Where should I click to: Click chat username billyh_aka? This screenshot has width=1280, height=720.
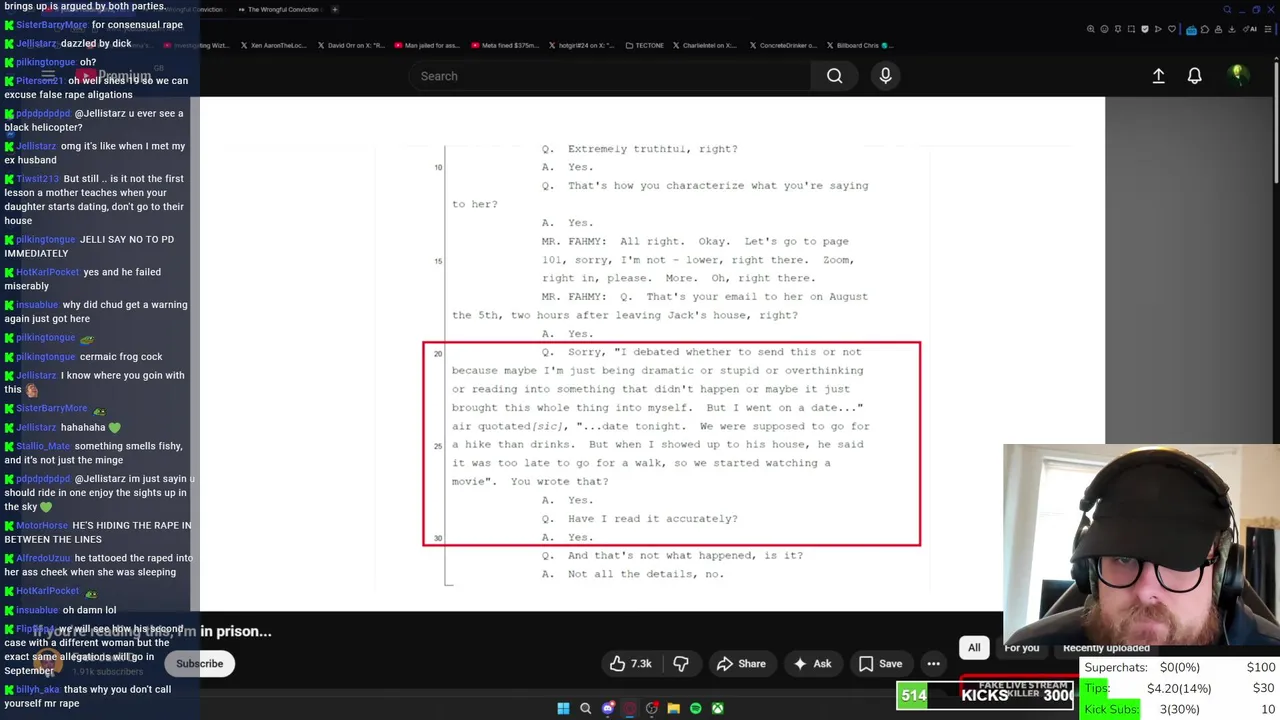point(37,690)
